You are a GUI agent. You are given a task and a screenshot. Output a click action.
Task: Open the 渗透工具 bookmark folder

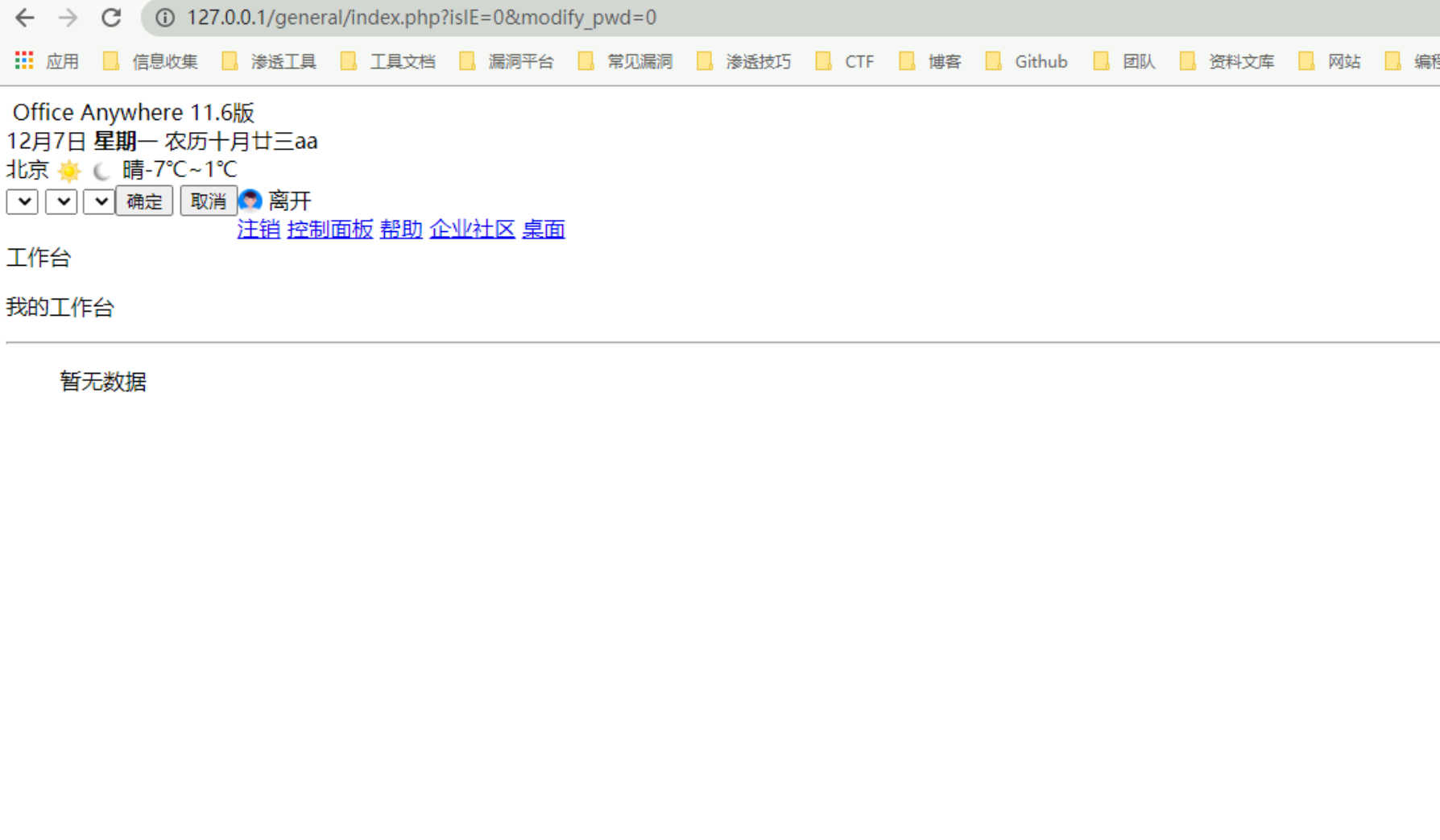270,61
